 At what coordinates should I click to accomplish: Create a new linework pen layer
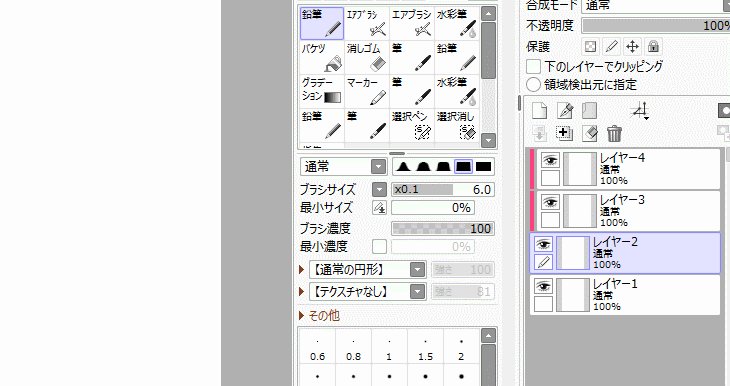coord(565,111)
